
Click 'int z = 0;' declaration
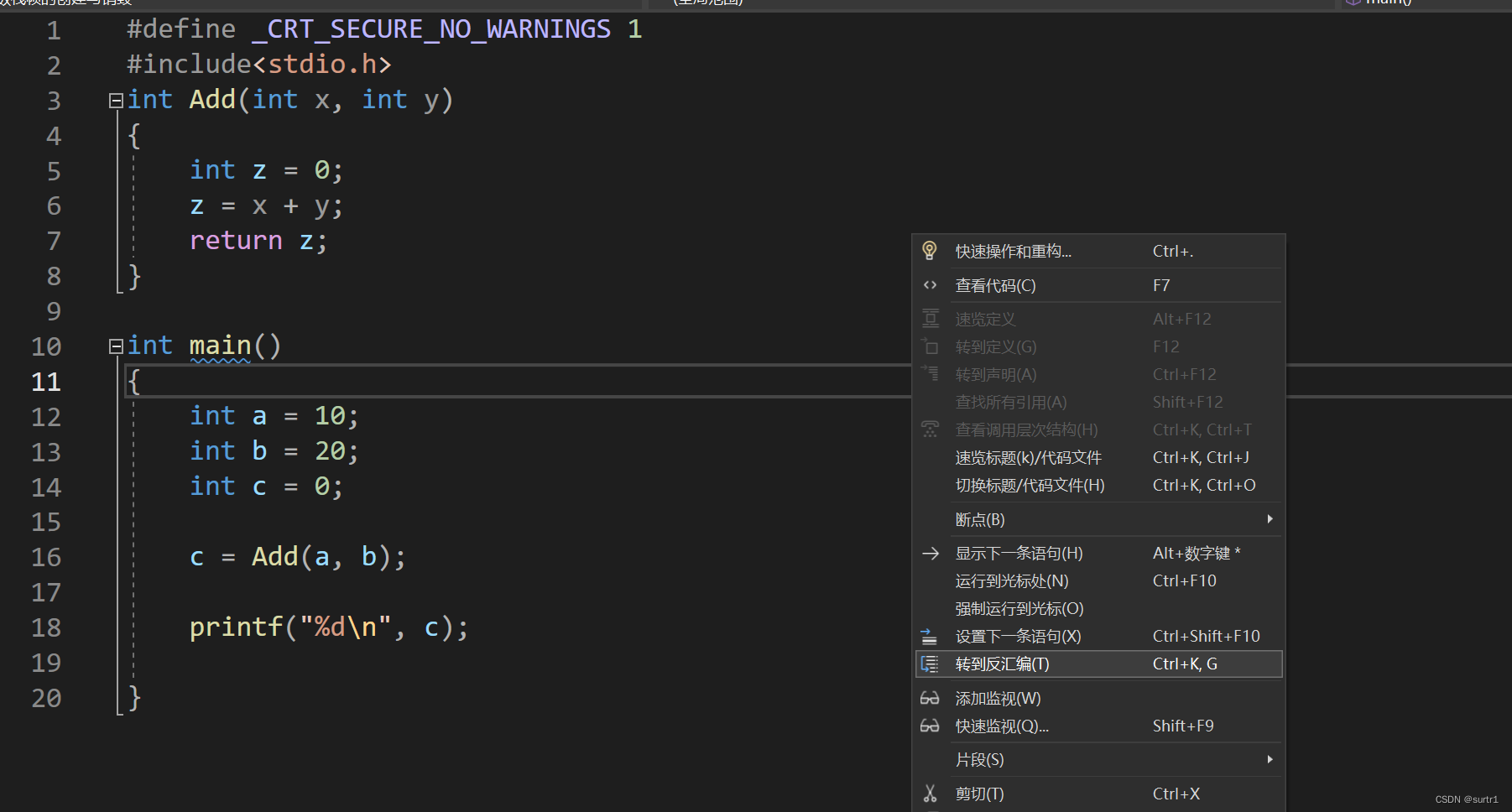pos(267,170)
